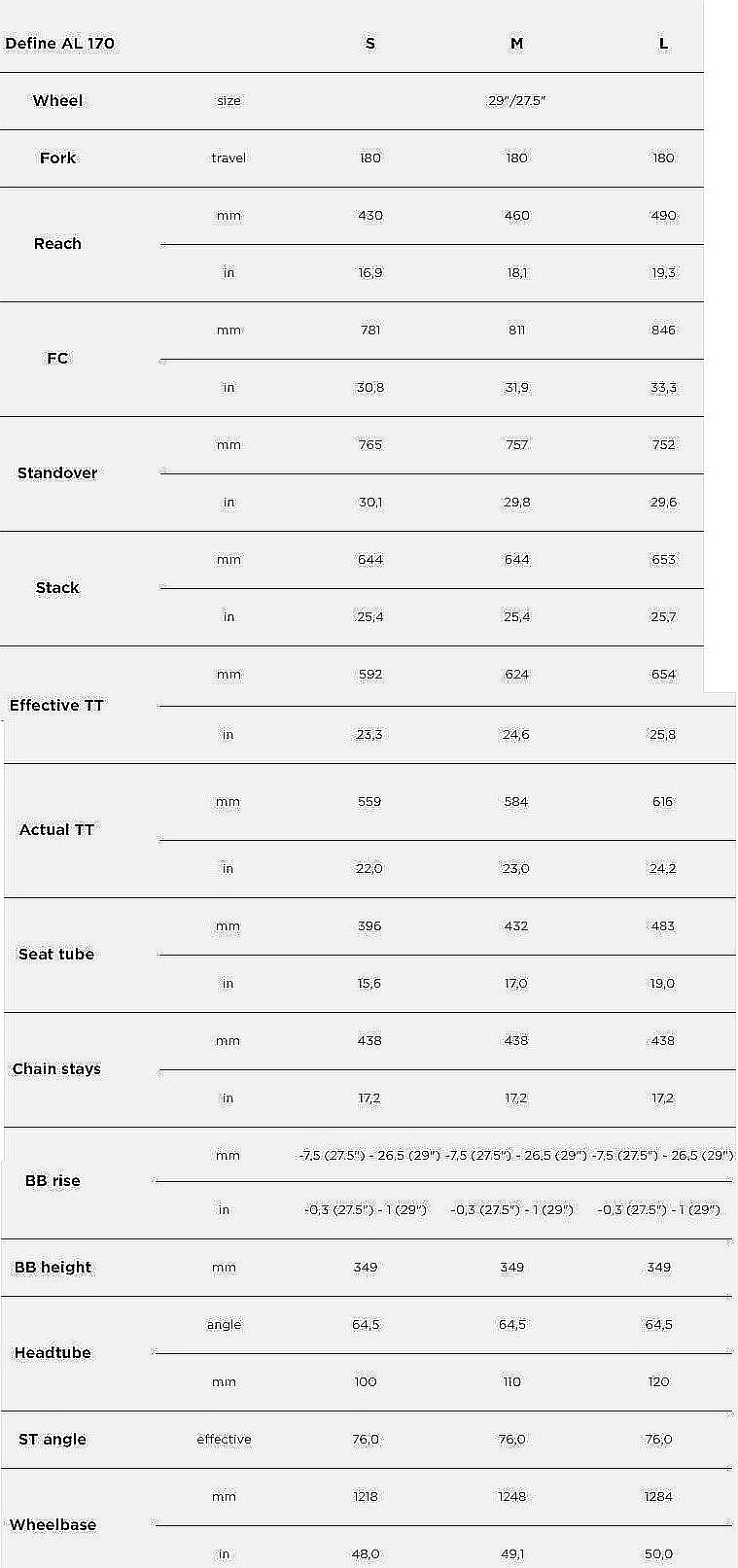Screen dimensions: 738x1568
Task: Click the Headtube row label
Action: pyautogui.click(x=53, y=1353)
